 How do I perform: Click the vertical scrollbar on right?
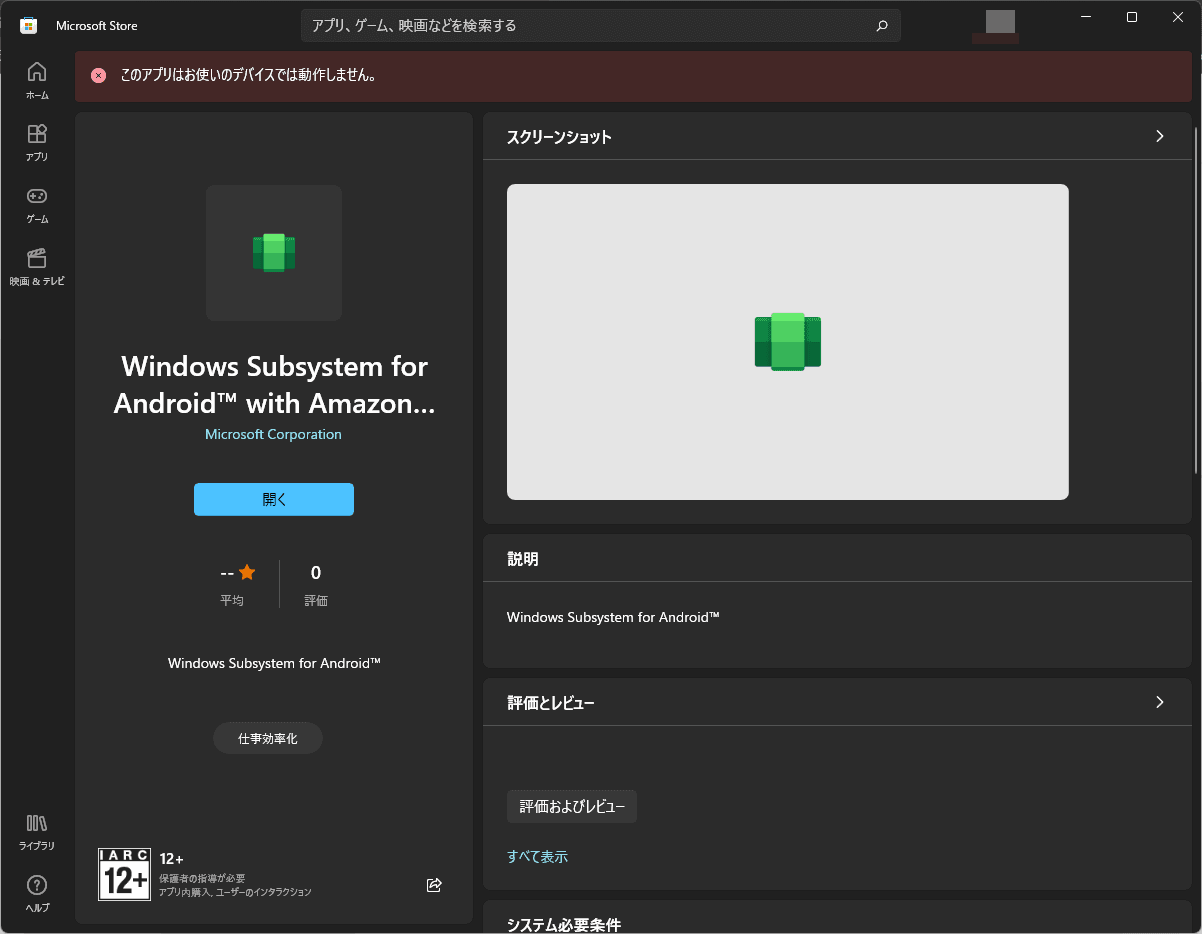1196,300
